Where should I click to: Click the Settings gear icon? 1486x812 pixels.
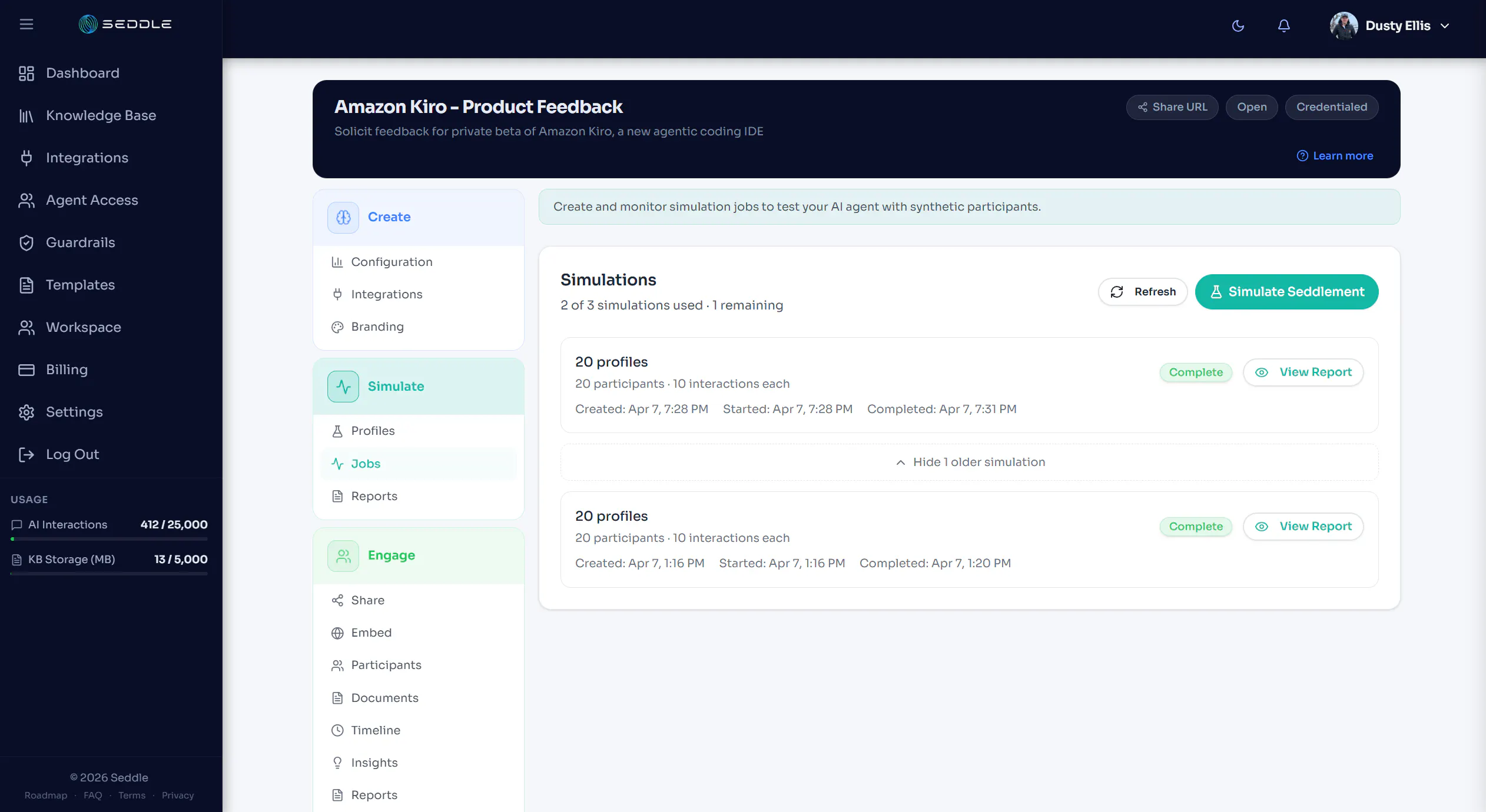tap(26, 412)
